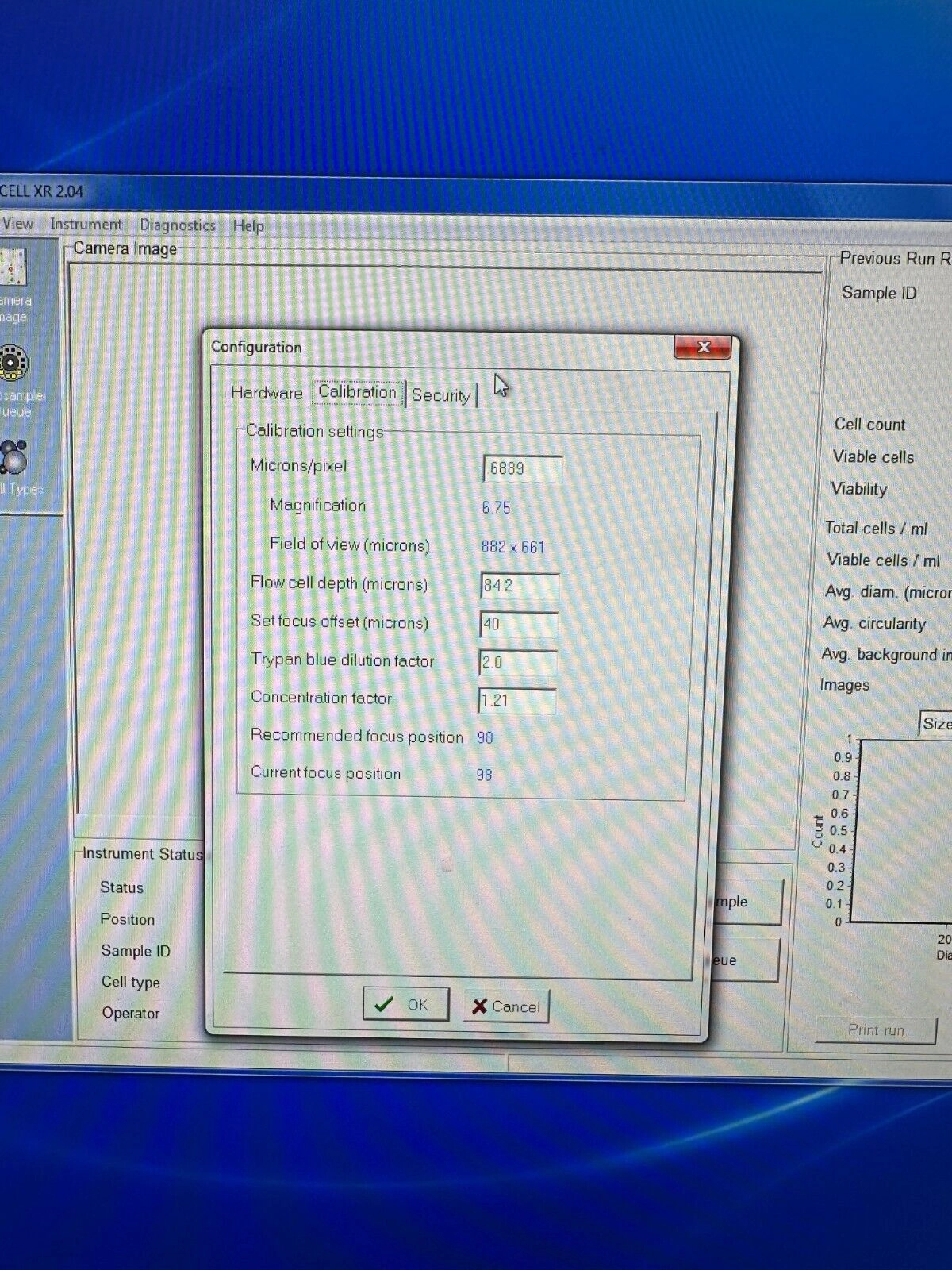Click the Set focus offset input field

519,624
